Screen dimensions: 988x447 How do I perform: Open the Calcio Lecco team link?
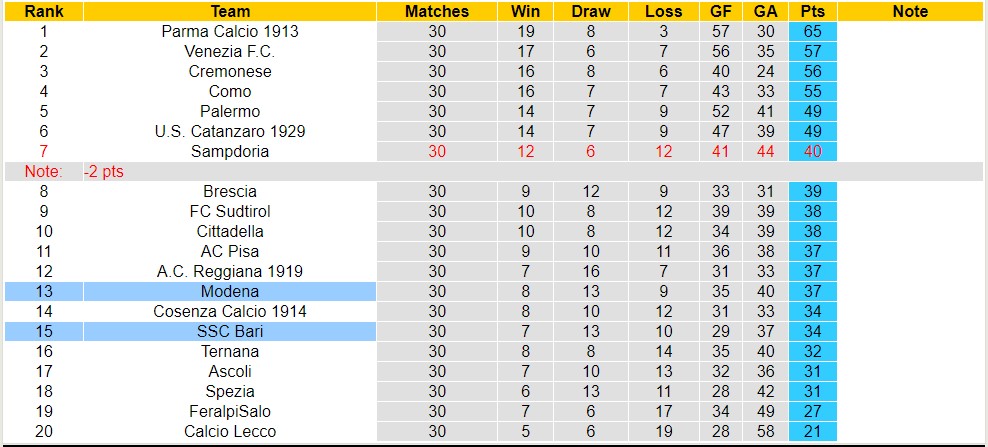230,431
